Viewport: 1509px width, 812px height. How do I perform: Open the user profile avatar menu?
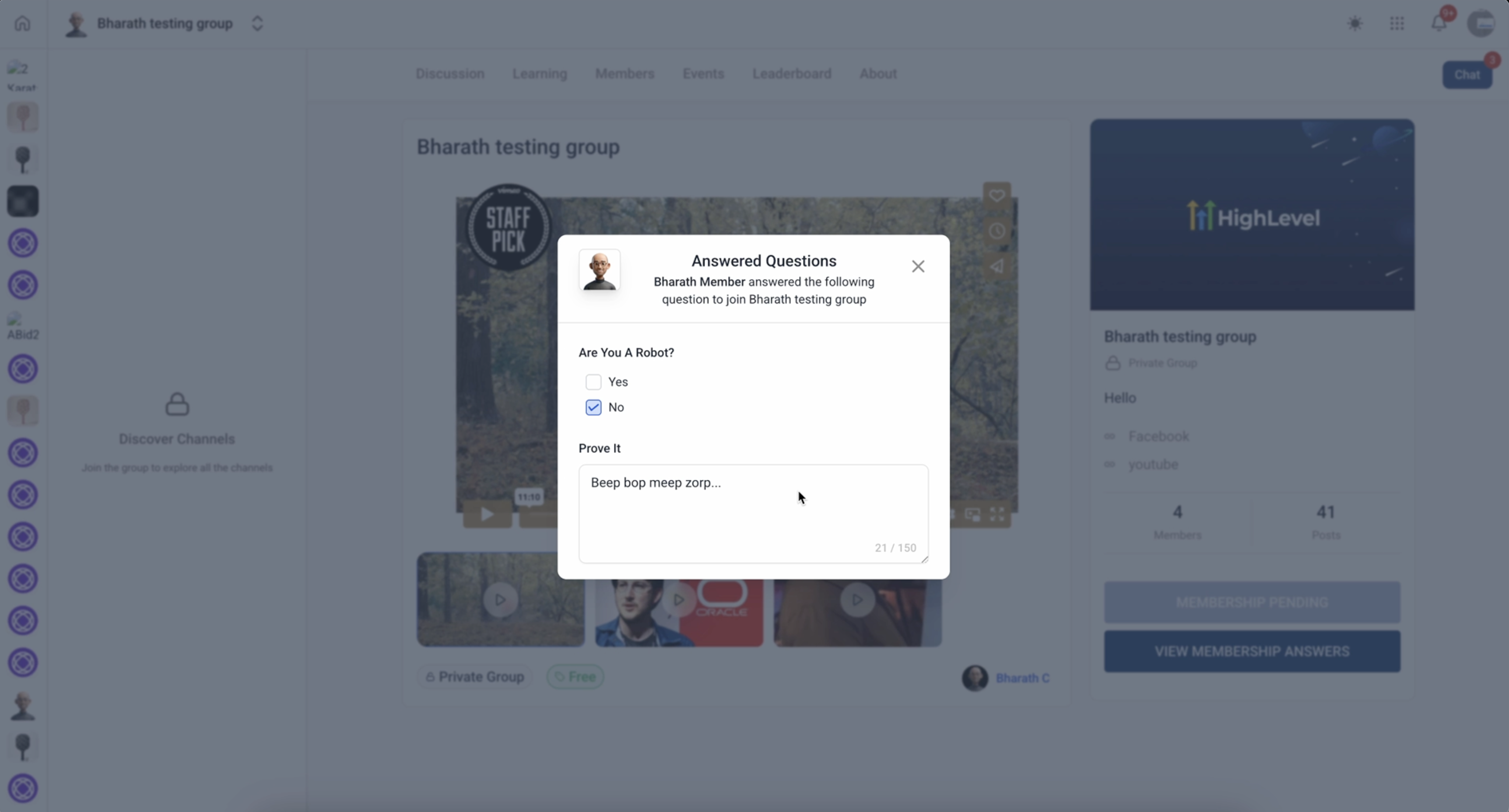point(1482,24)
